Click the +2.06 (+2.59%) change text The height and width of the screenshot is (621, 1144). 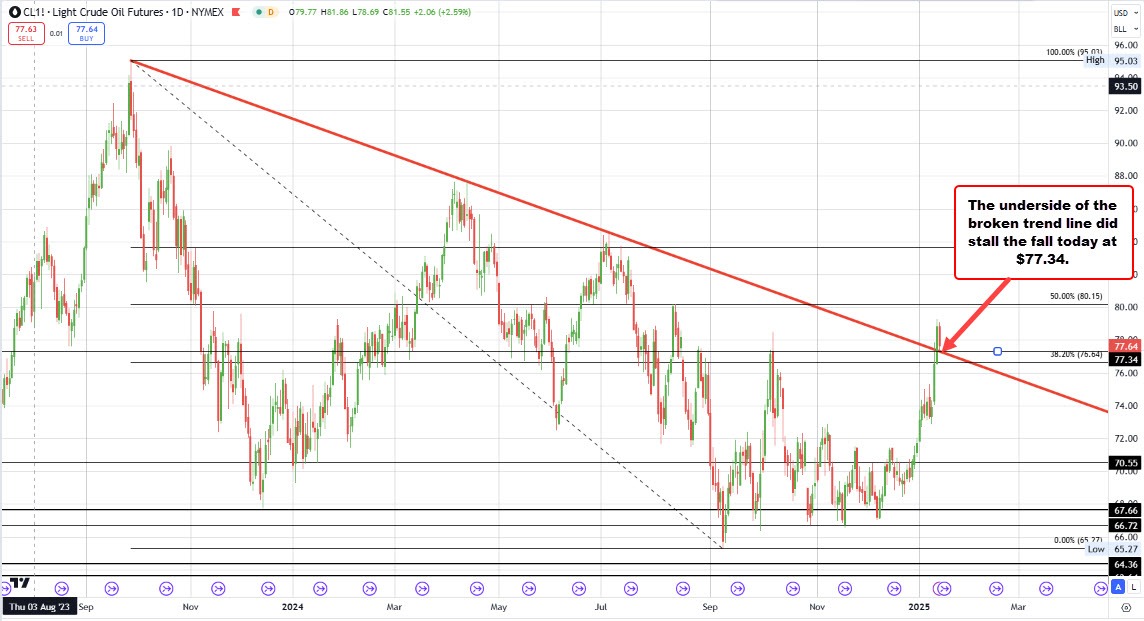pyautogui.click(x=442, y=12)
